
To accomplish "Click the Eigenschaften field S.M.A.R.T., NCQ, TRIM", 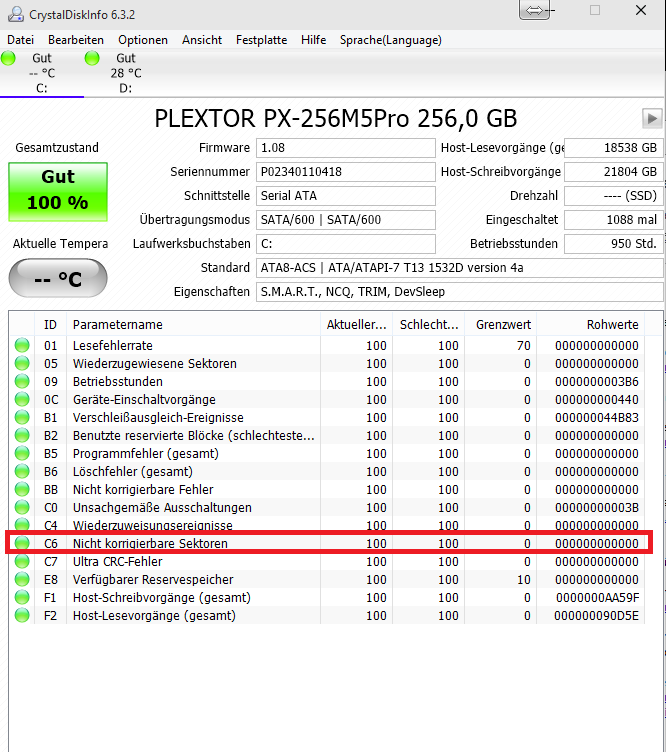I will (x=460, y=292).
